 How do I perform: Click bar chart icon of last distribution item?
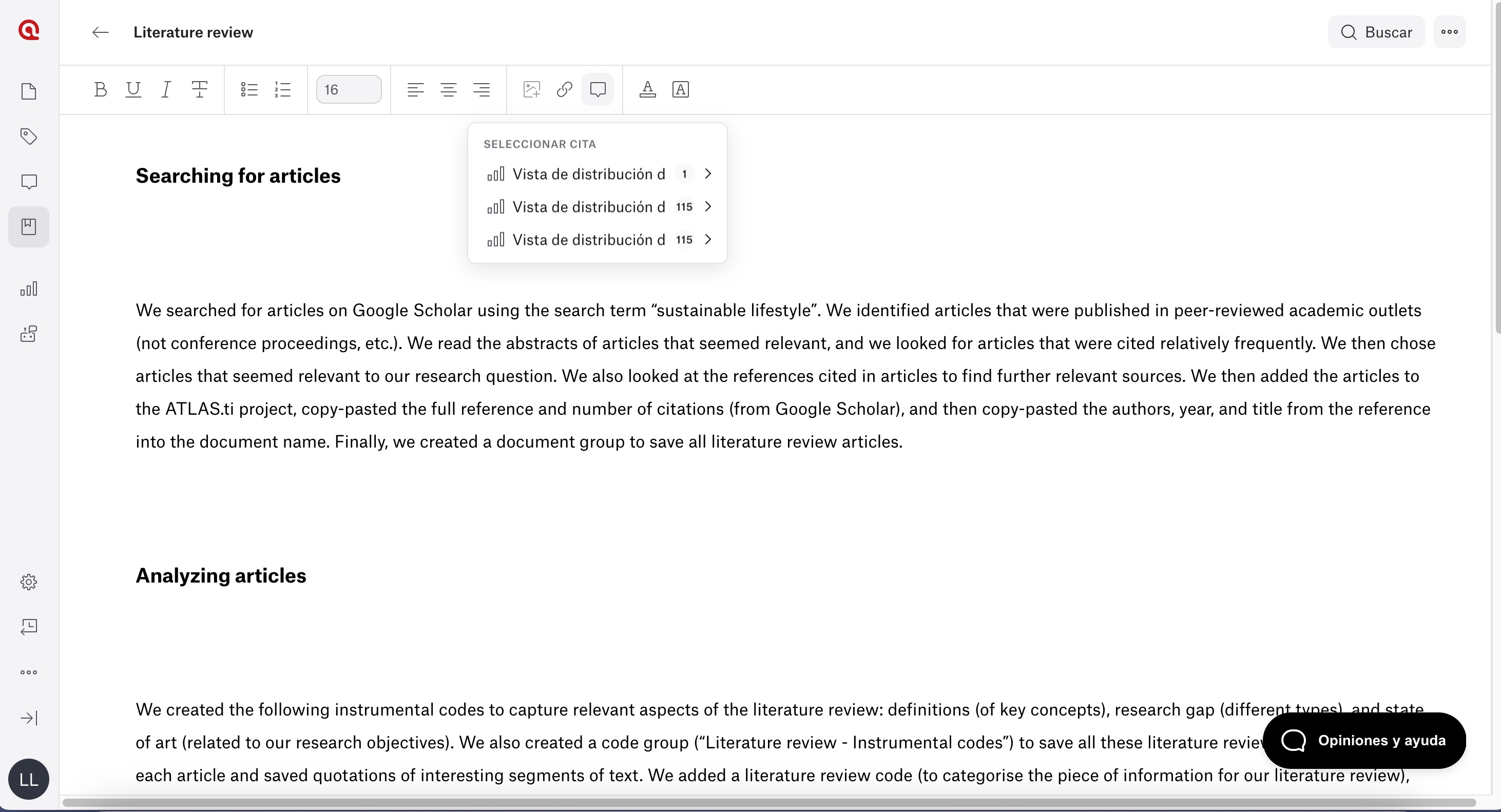pyautogui.click(x=495, y=239)
